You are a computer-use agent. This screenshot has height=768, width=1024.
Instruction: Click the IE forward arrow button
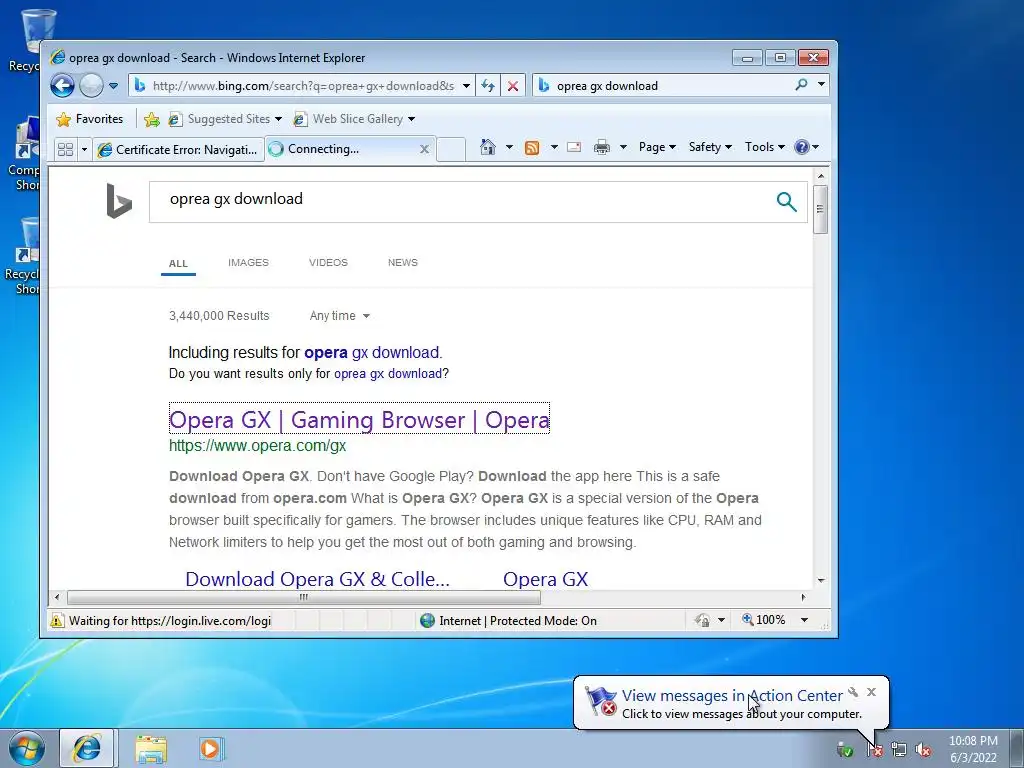pos(91,86)
